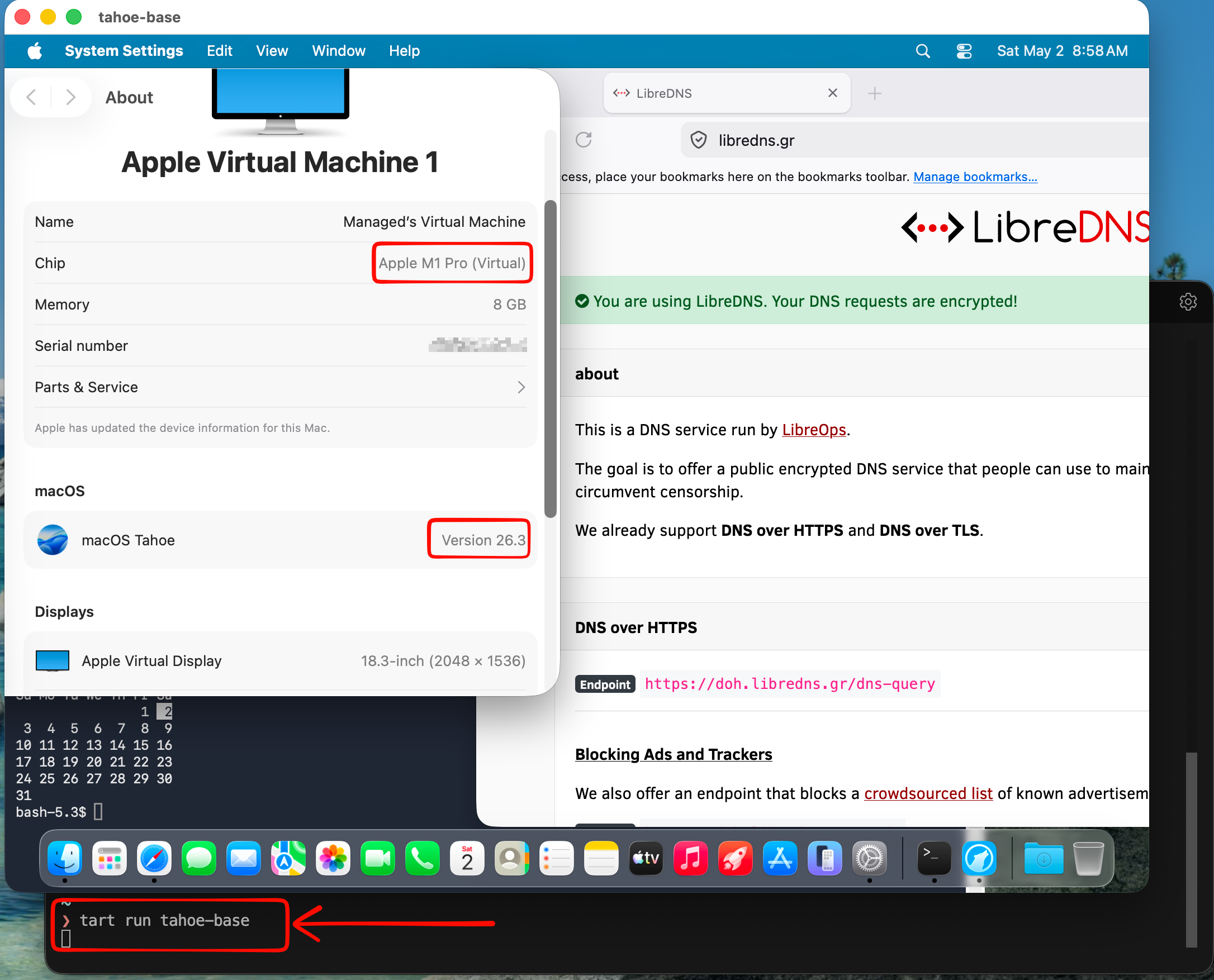Open the System Settings menu
The height and width of the screenshot is (980, 1214).
click(x=124, y=51)
